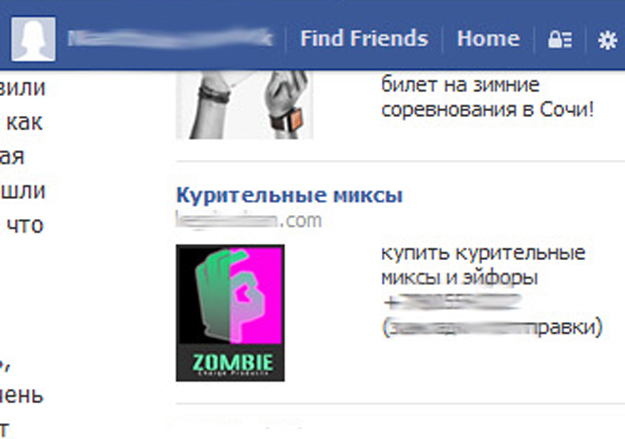Click the green and pink hand graphic
This screenshot has width=625, height=439.
230,294
